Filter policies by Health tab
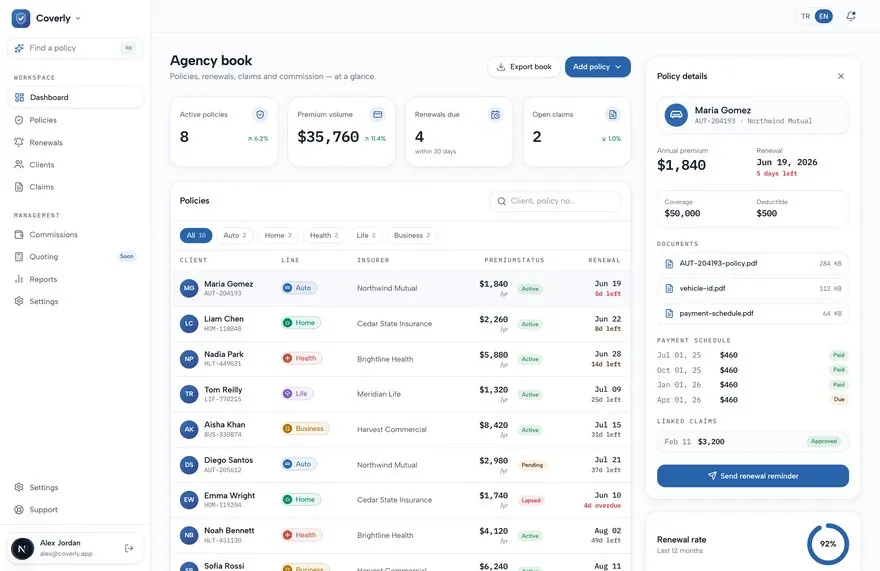This screenshot has width=880, height=571. (324, 235)
